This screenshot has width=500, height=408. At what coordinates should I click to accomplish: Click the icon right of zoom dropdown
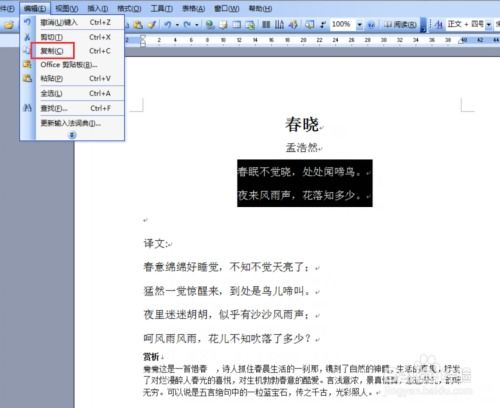pyautogui.click(x=371, y=25)
